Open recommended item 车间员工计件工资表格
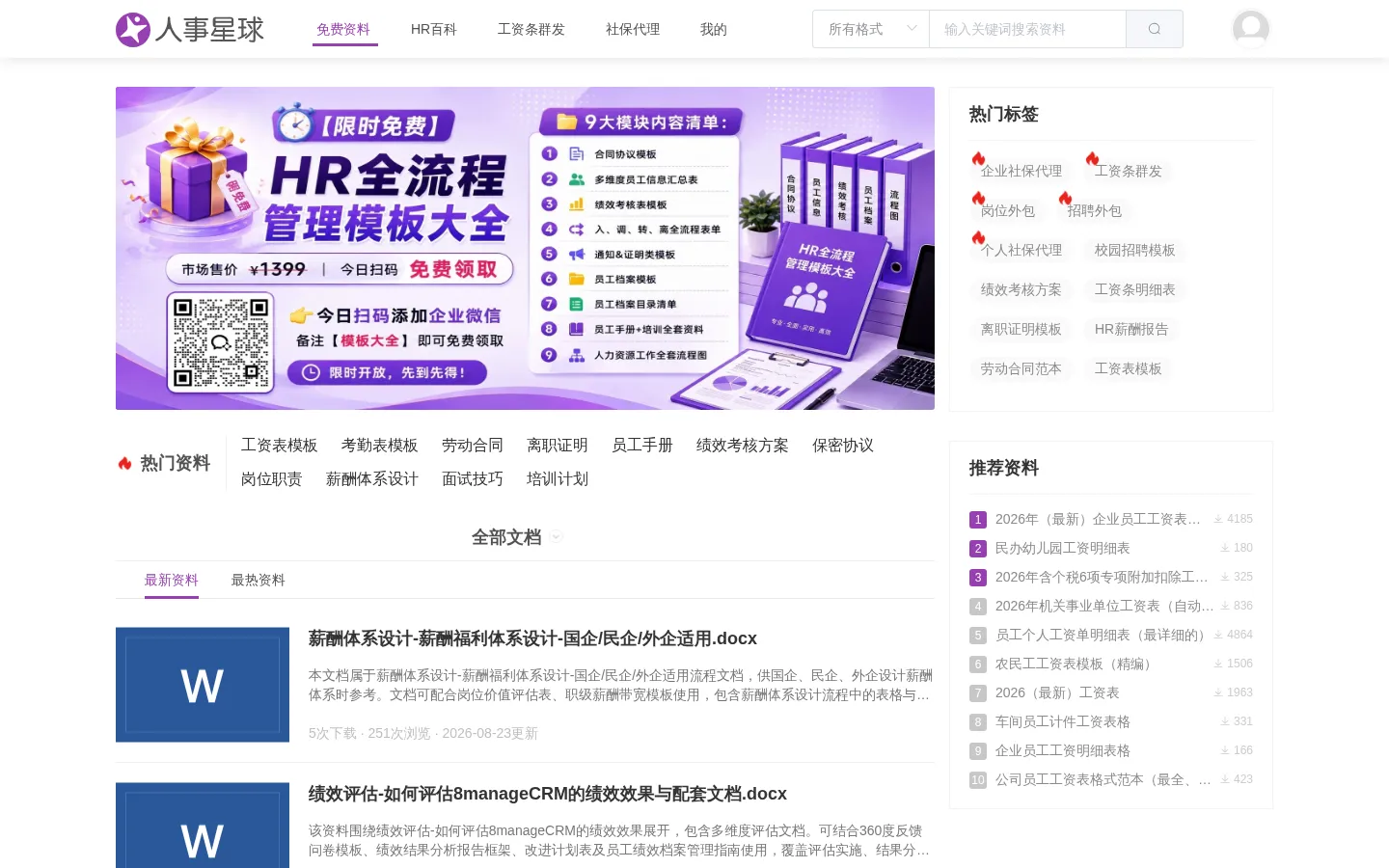1389x868 pixels. (x=1063, y=721)
